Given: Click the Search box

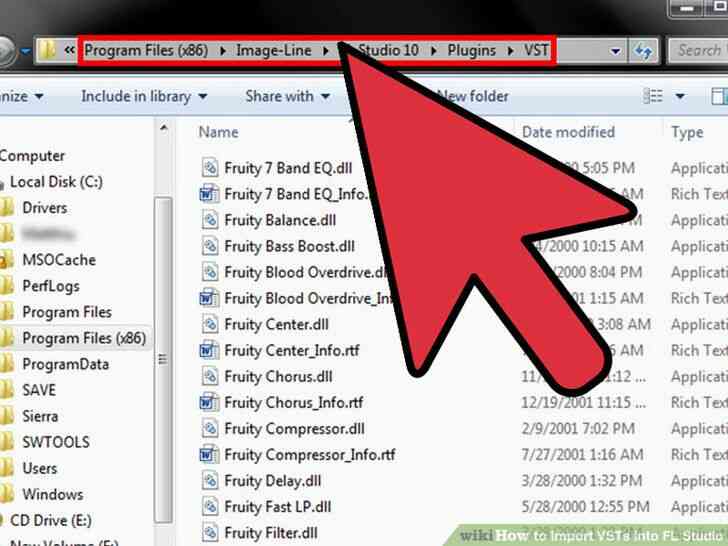Looking at the screenshot, I should pyautogui.click(x=698, y=50).
